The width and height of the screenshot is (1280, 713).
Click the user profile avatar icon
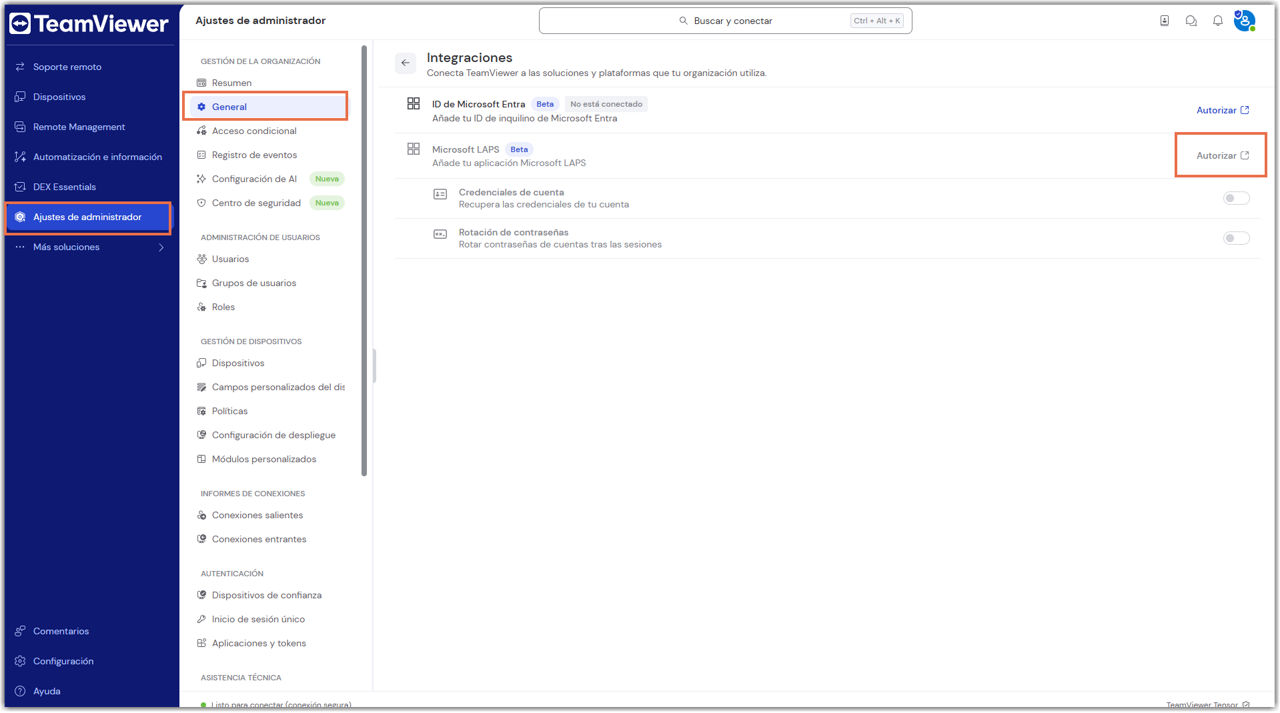1244,21
